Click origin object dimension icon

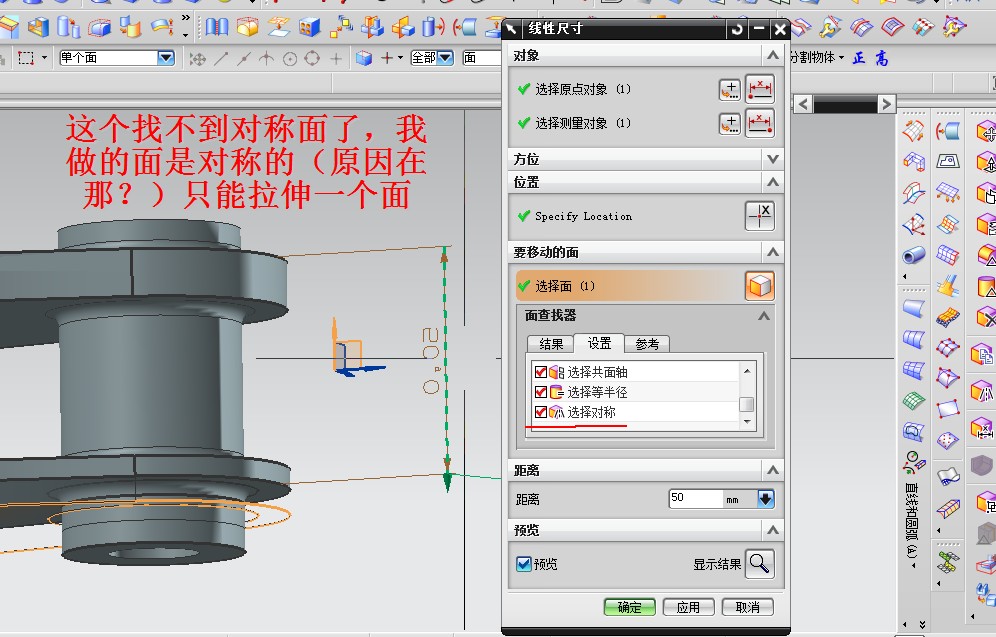click(x=761, y=90)
